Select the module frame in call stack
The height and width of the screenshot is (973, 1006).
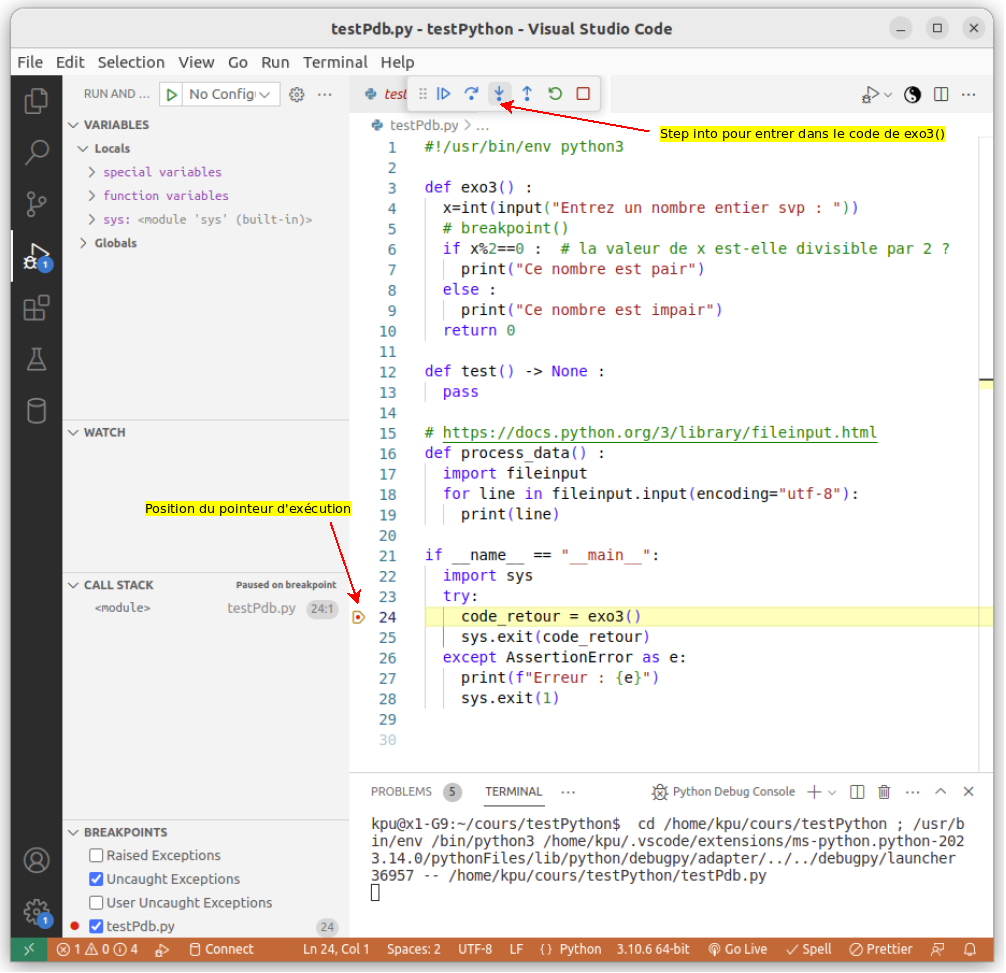coord(206,609)
